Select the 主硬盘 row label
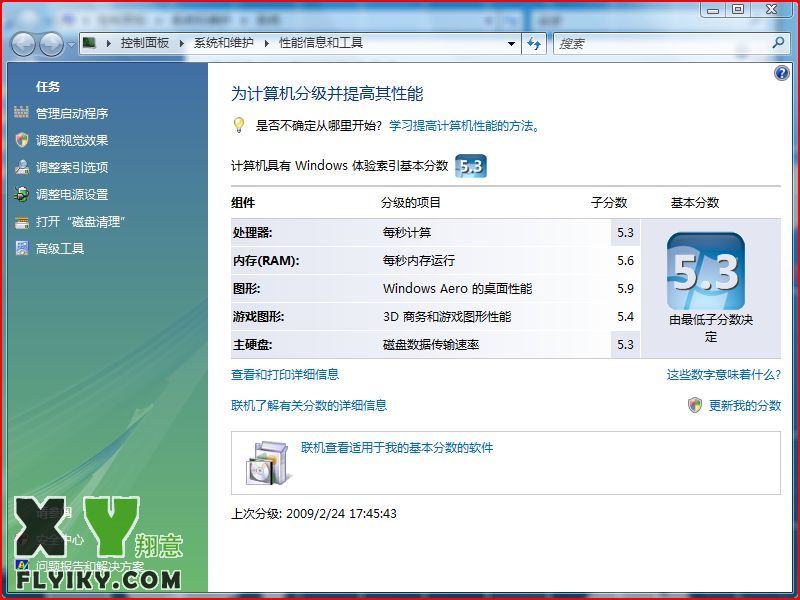Image resolution: width=800 pixels, height=600 pixels. tap(253, 345)
